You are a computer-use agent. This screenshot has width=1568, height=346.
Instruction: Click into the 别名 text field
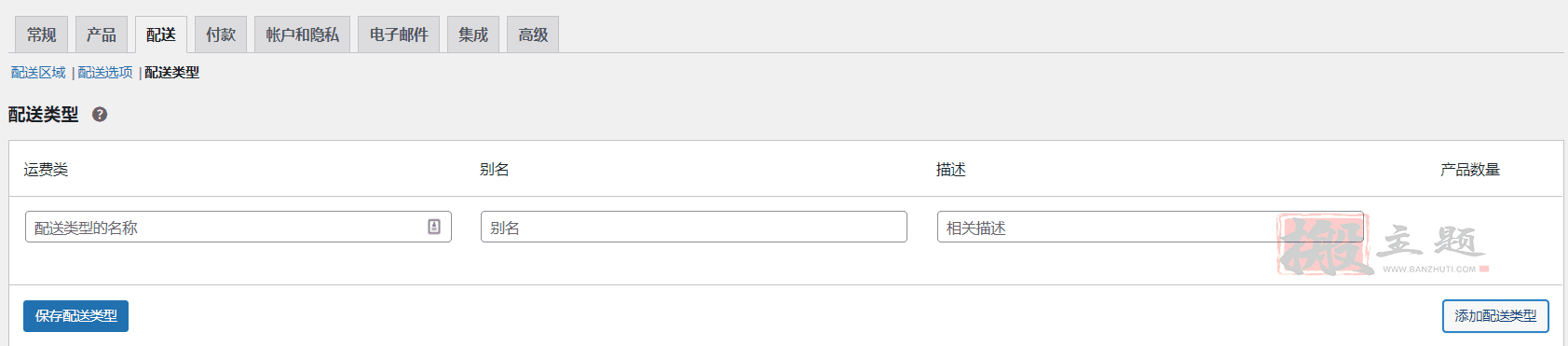point(694,227)
